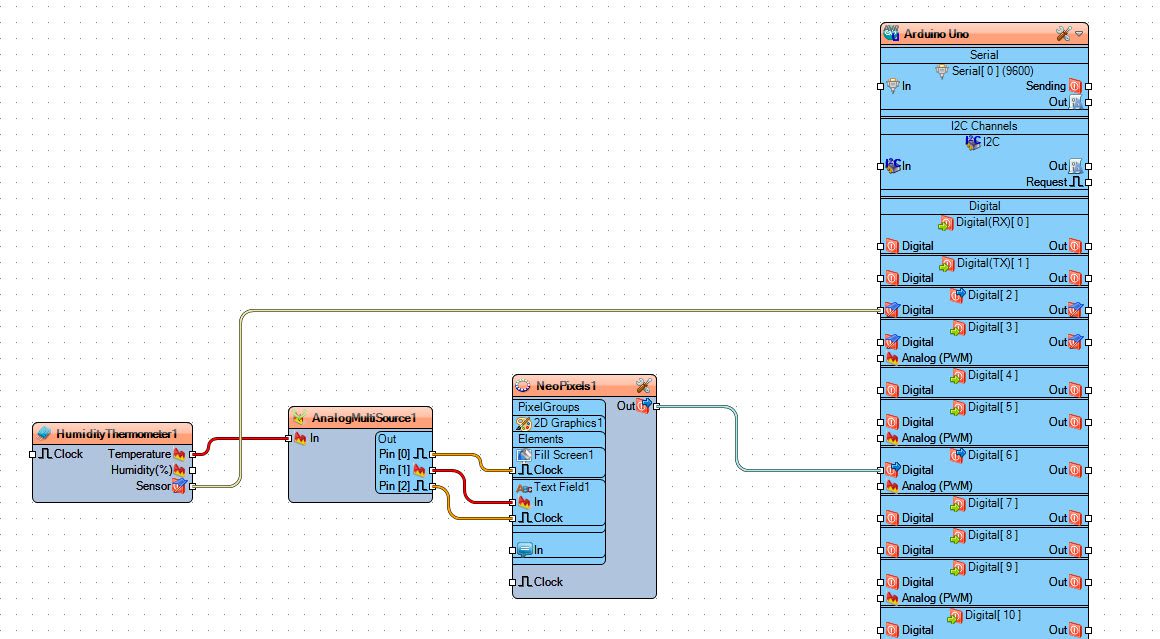Select the Digital[ 6 ] channel label
Viewport: 1160px width, 639px height.
tap(993, 455)
